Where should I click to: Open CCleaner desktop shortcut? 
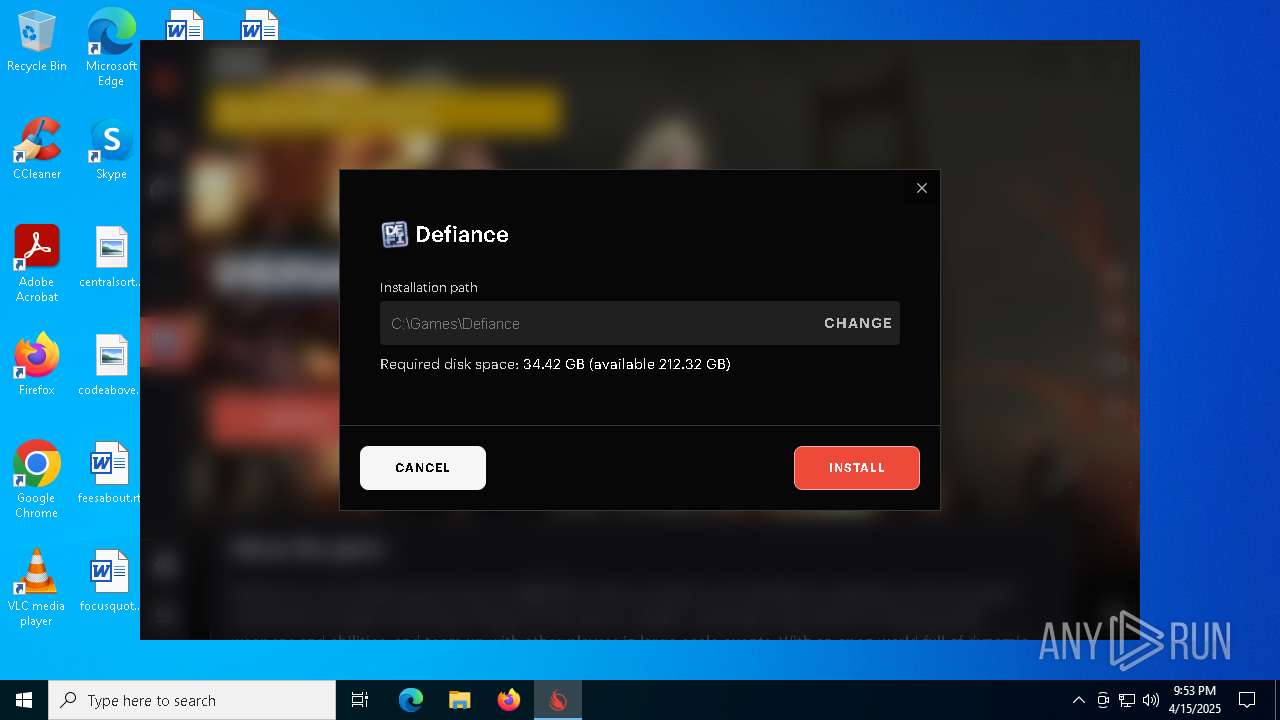[37, 149]
